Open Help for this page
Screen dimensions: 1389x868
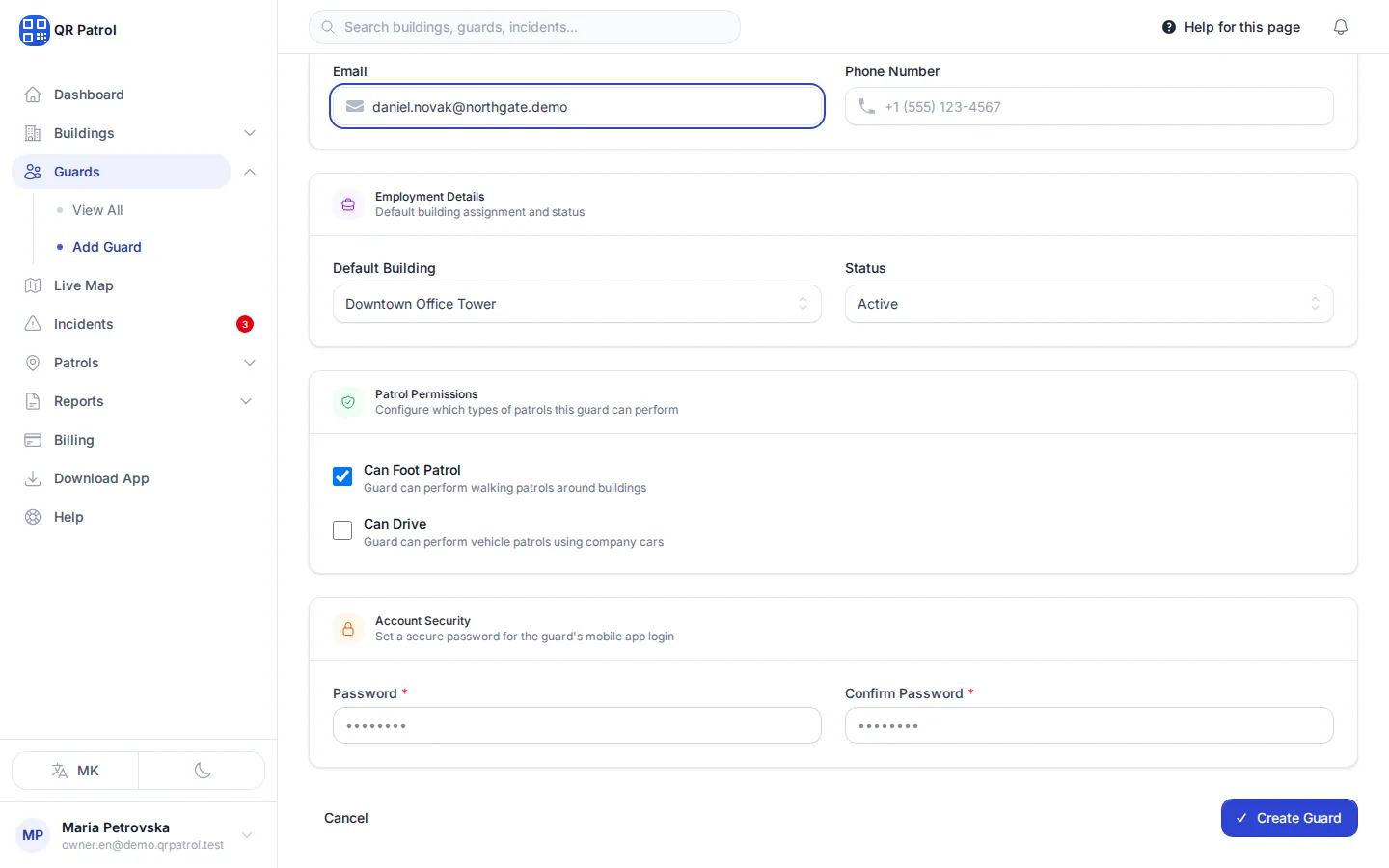click(x=1232, y=27)
